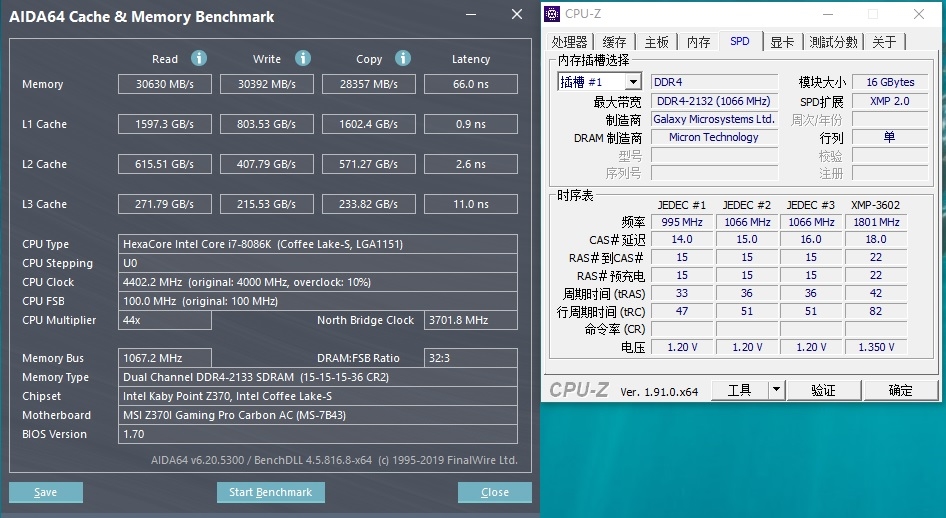Screen dimensions: 946x518
Task: Click the XMP-3602 CAS latency value 18.0
Action: pos(876,239)
